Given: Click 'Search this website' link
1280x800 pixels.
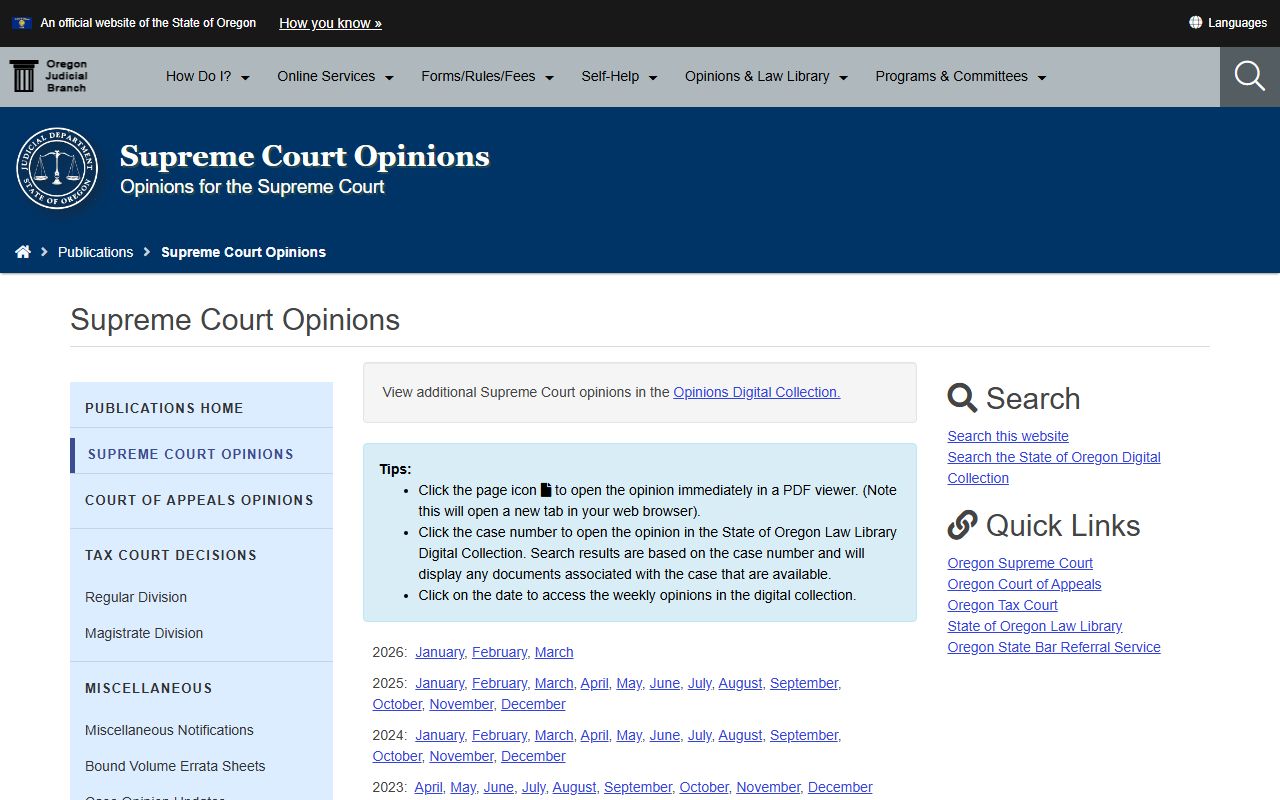Looking at the screenshot, I should tap(1008, 436).
